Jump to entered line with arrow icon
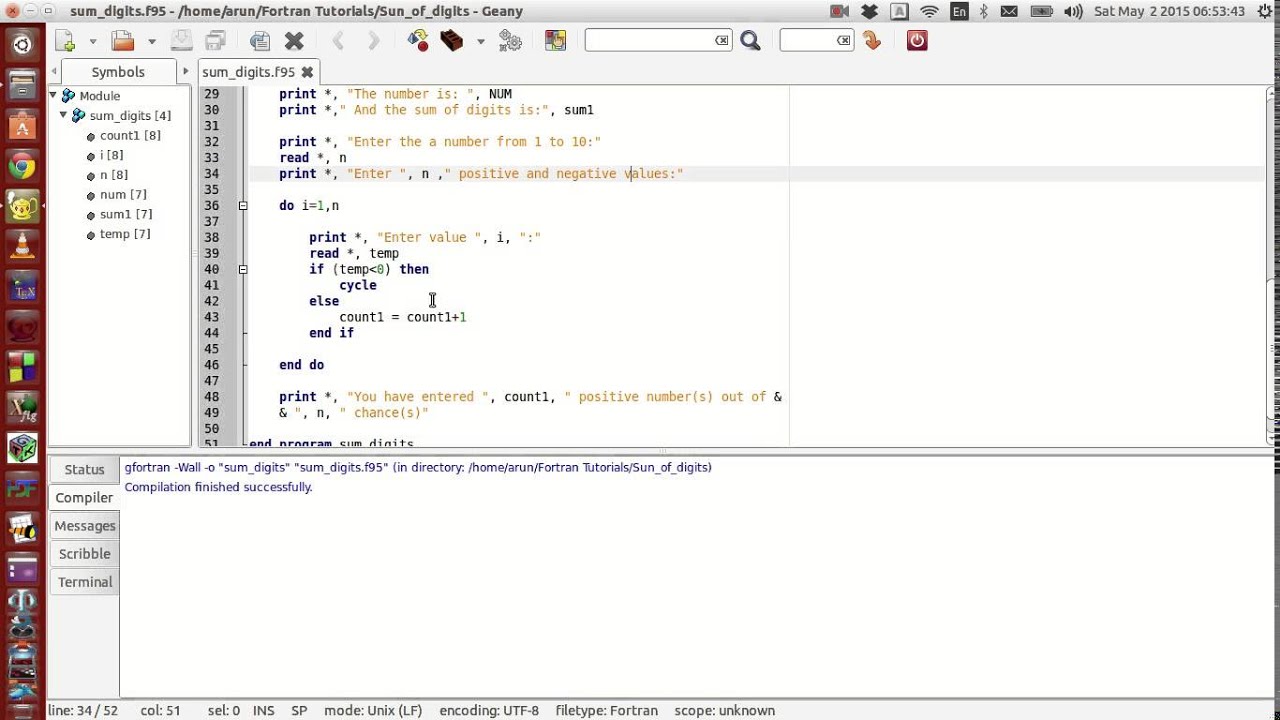 coord(872,41)
